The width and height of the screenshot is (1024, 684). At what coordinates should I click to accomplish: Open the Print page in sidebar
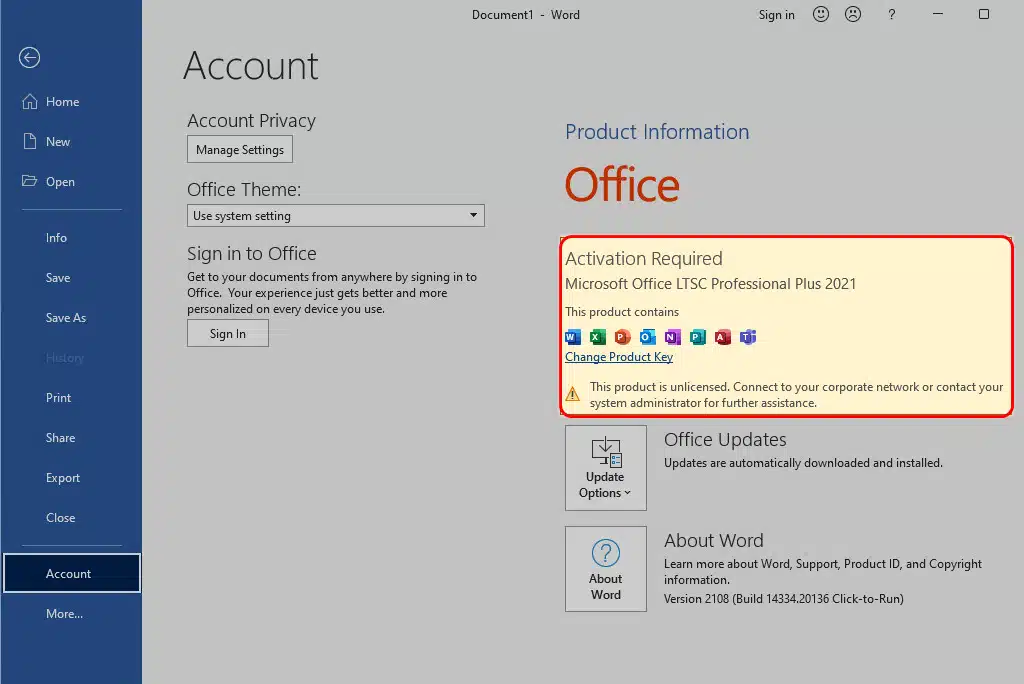pos(59,398)
